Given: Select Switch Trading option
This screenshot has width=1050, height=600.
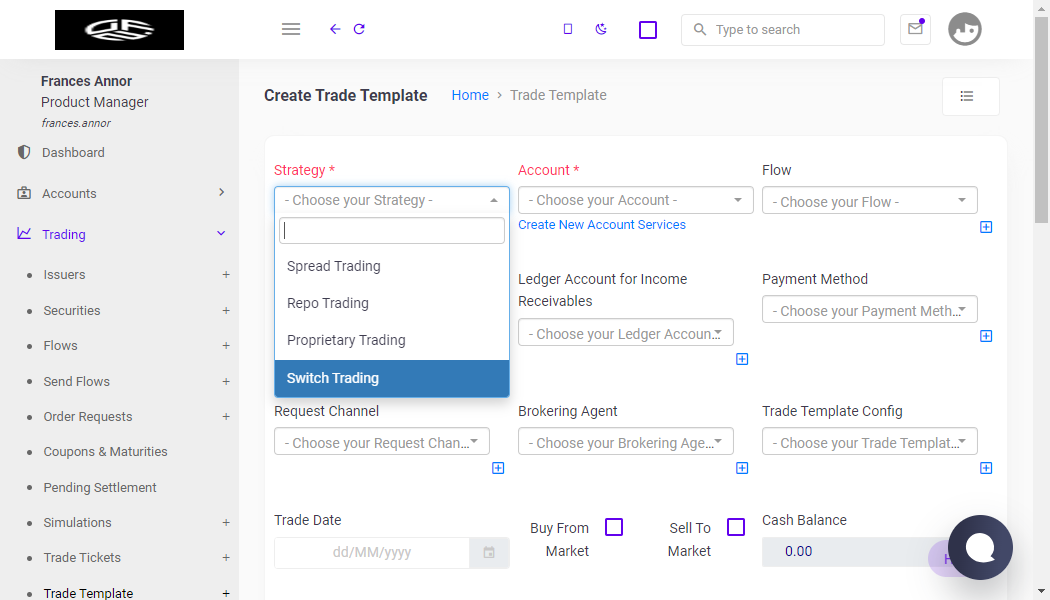Looking at the screenshot, I should point(392,378).
